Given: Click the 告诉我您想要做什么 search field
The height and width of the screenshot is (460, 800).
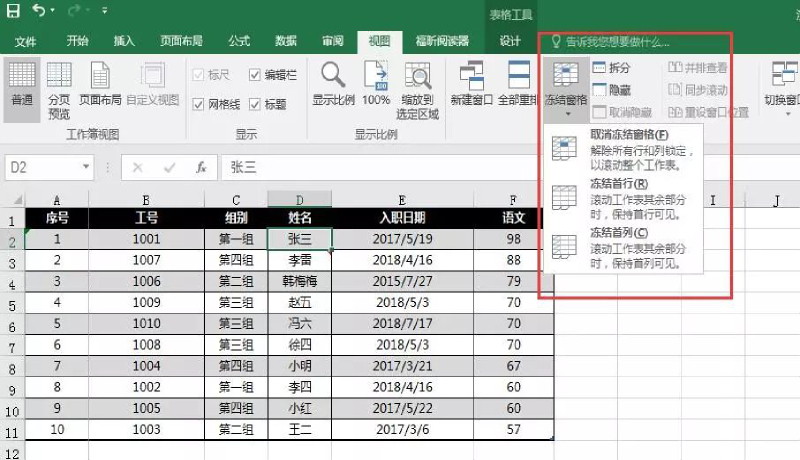Looking at the screenshot, I should [x=617, y=42].
